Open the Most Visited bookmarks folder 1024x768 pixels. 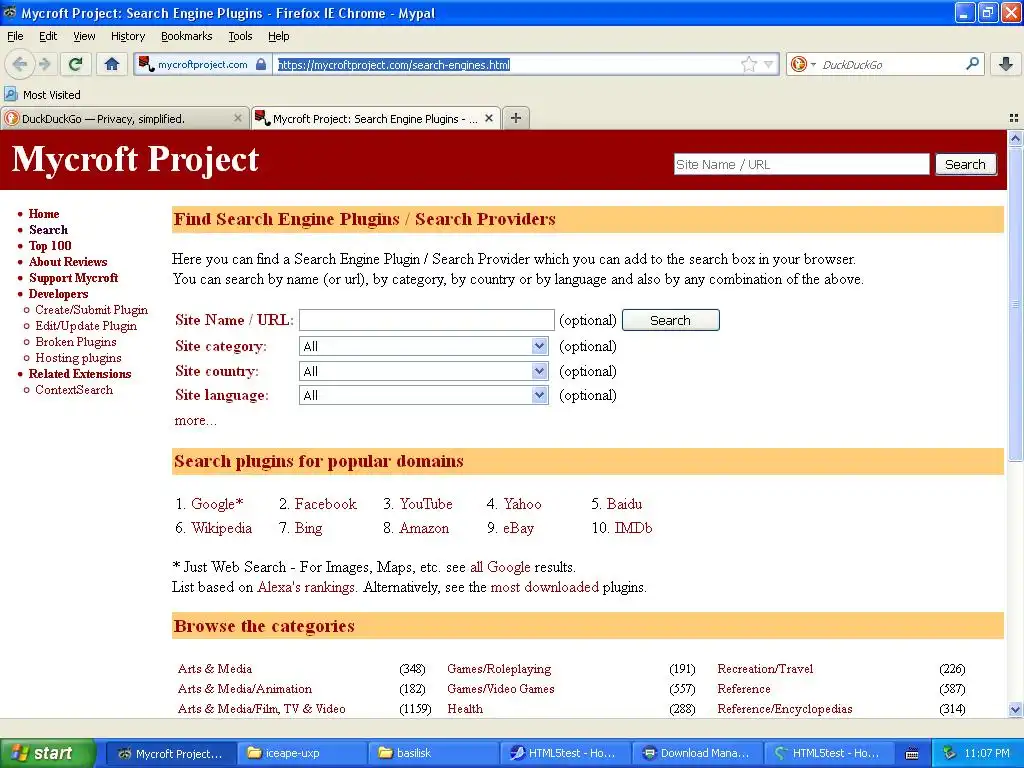point(43,95)
